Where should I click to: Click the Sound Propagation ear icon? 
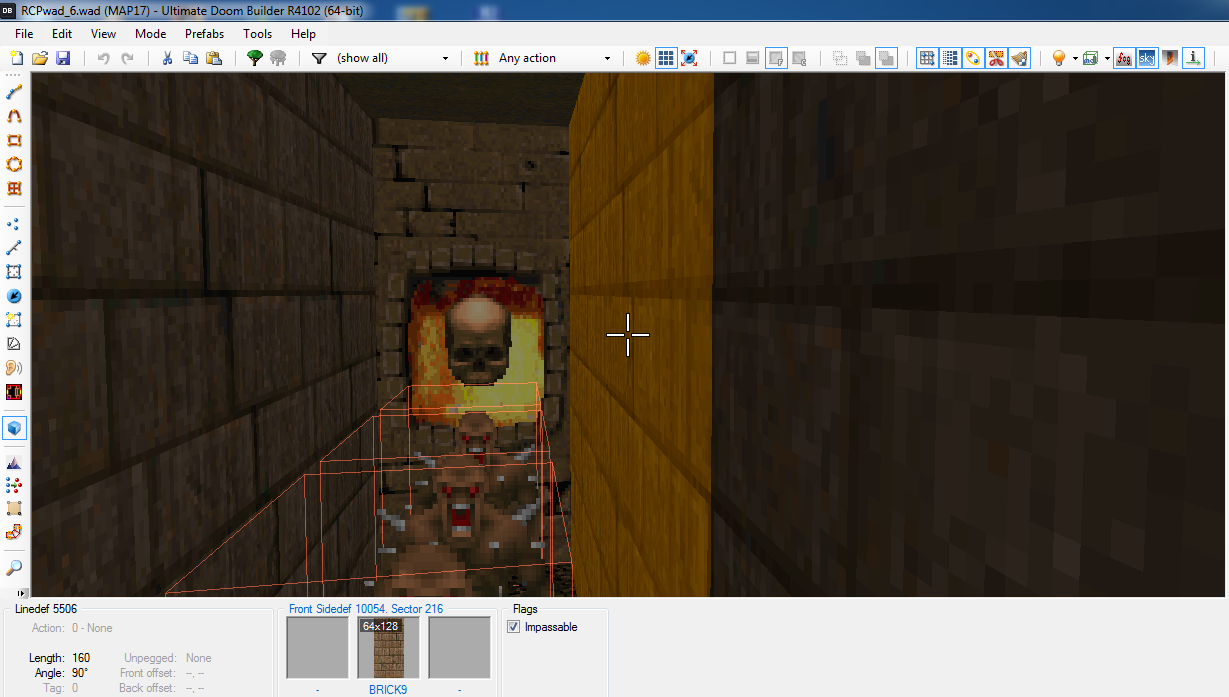point(14,368)
